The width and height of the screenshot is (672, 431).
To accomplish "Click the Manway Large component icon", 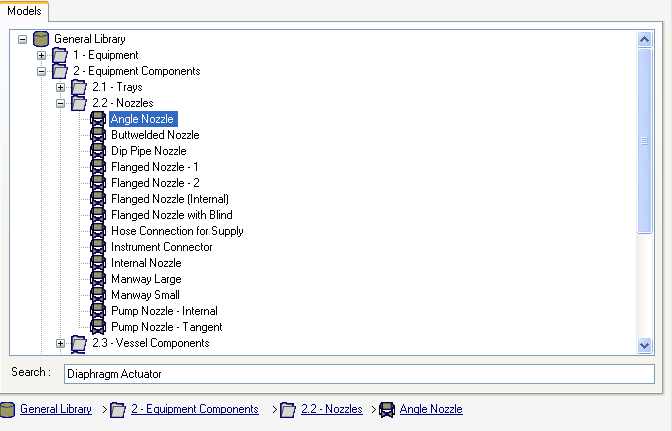I will tap(98, 279).
